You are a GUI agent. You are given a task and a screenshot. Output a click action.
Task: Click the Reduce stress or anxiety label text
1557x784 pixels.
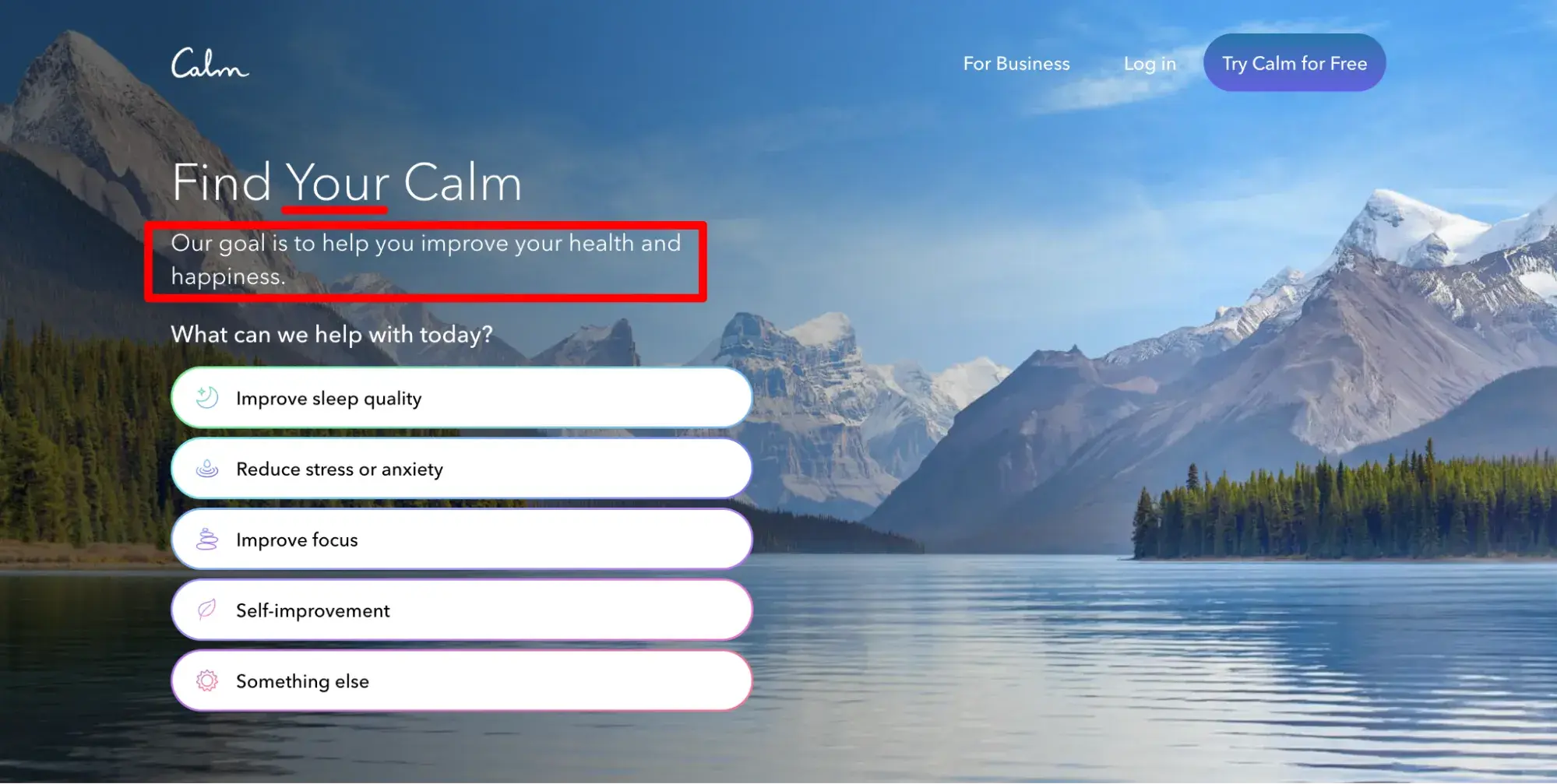coord(340,469)
